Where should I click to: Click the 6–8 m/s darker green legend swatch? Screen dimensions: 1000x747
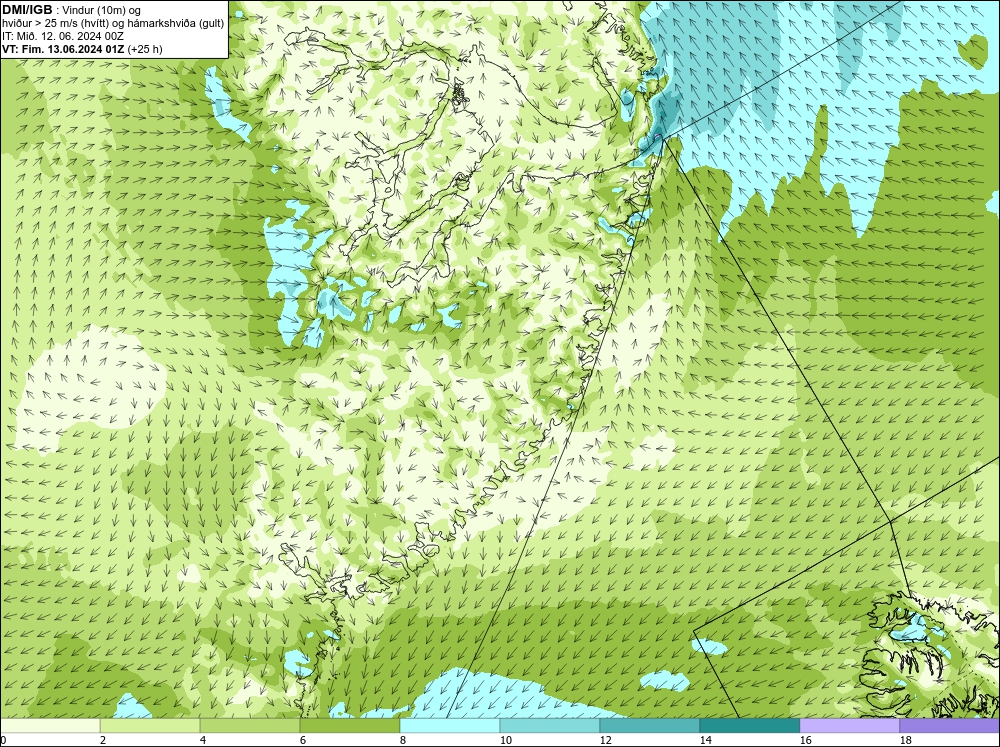349,726
